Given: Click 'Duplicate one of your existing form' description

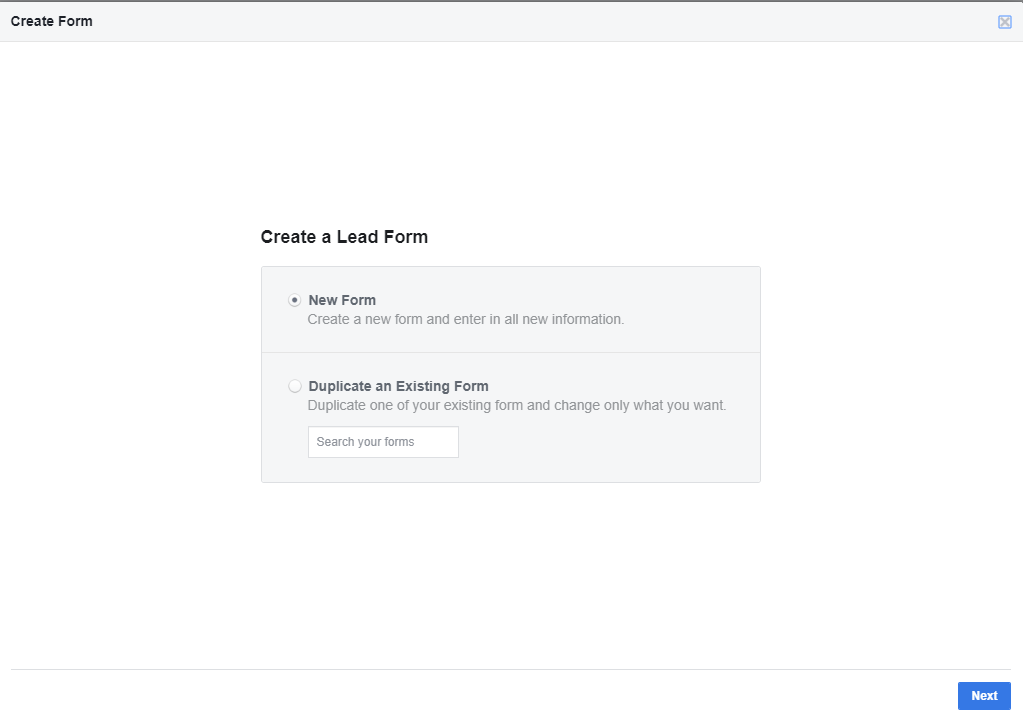Looking at the screenshot, I should click(517, 406).
